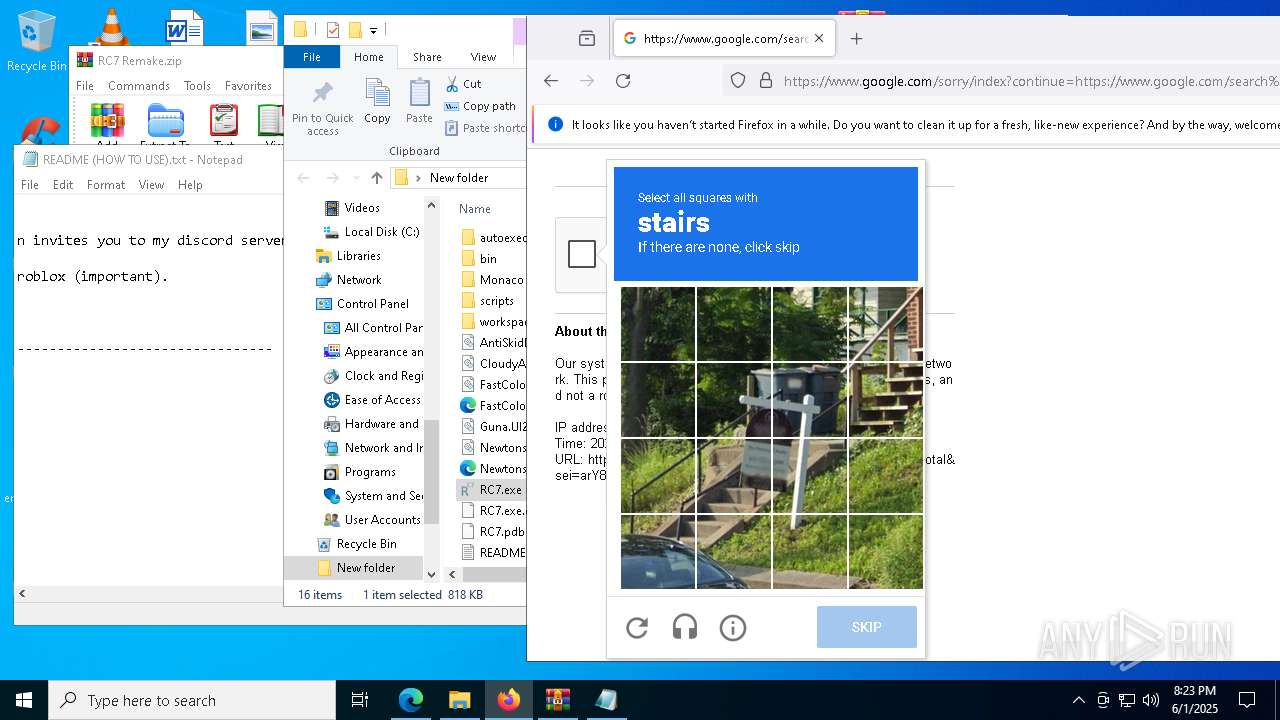
Task: Click Task View on the taskbar
Action: (x=360, y=700)
